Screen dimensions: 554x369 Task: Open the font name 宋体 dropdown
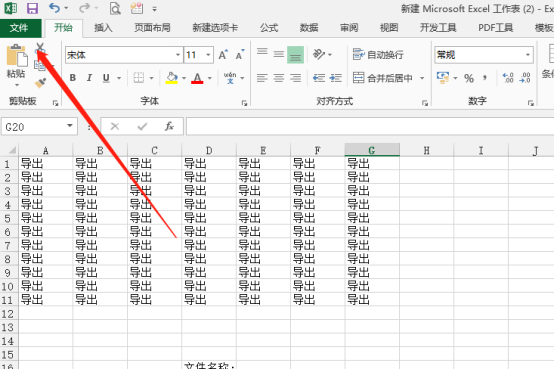178,55
